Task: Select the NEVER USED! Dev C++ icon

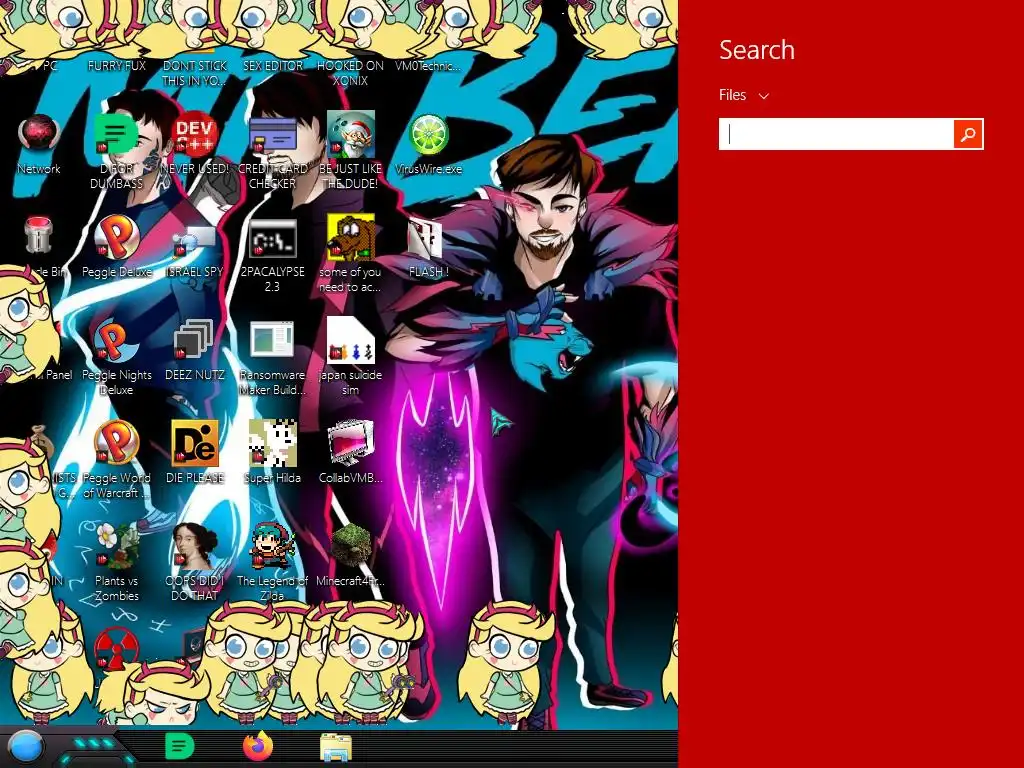Action: point(194,136)
